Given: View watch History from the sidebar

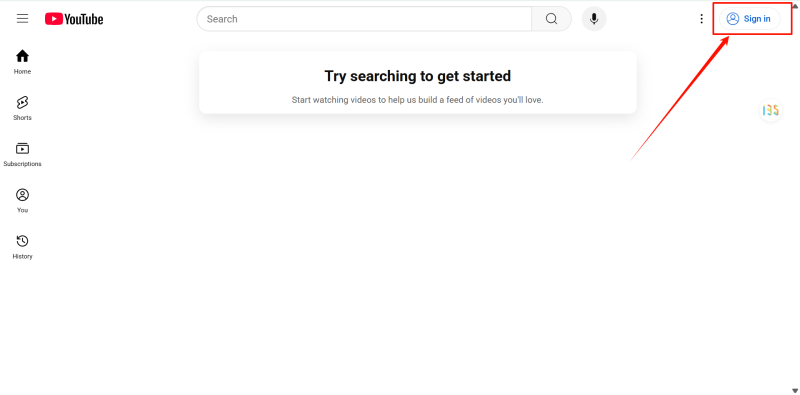Looking at the screenshot, I should pos(22,247).
